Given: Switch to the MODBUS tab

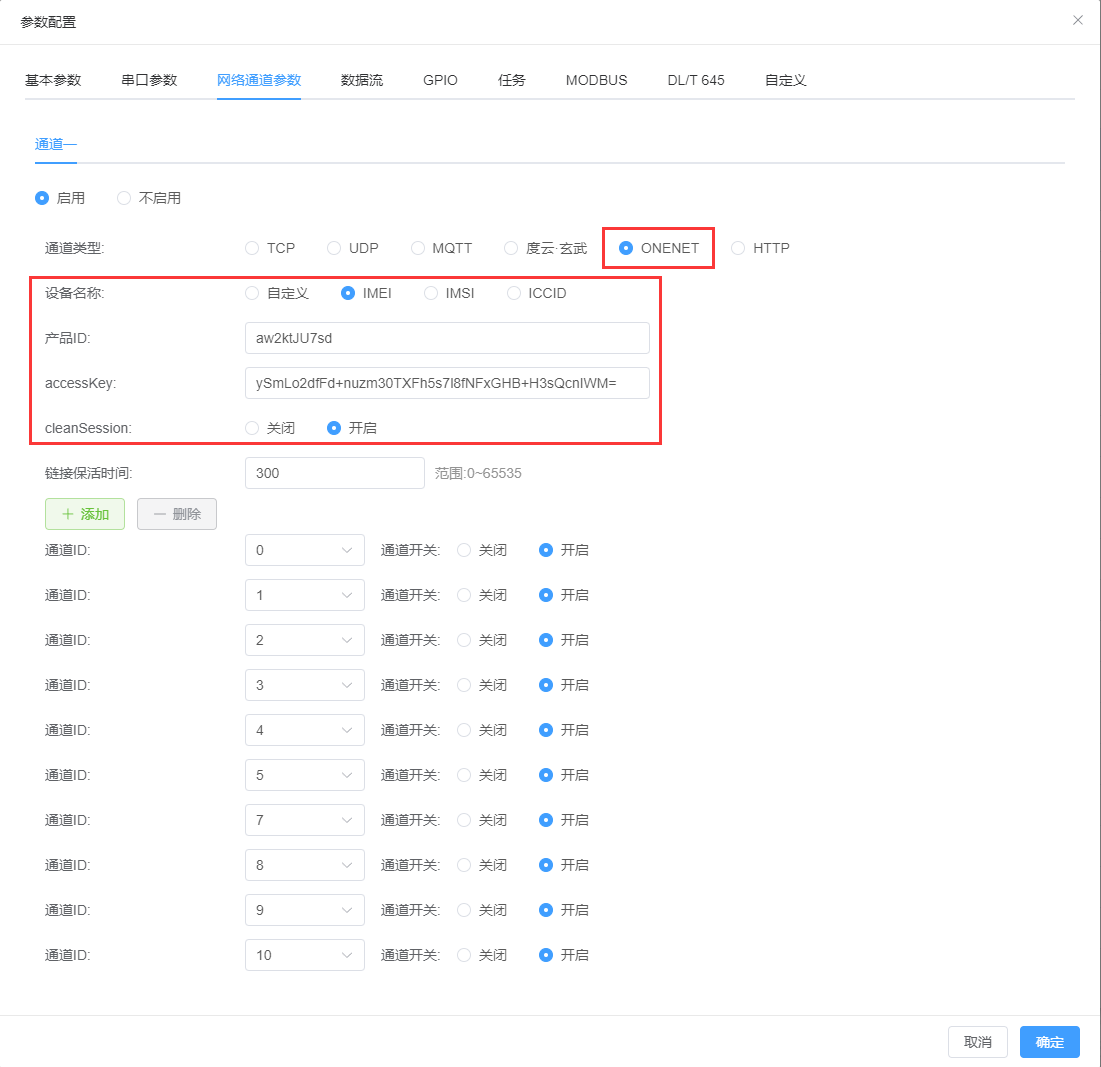Looking at the screenshot, I should tap(596, 80).
